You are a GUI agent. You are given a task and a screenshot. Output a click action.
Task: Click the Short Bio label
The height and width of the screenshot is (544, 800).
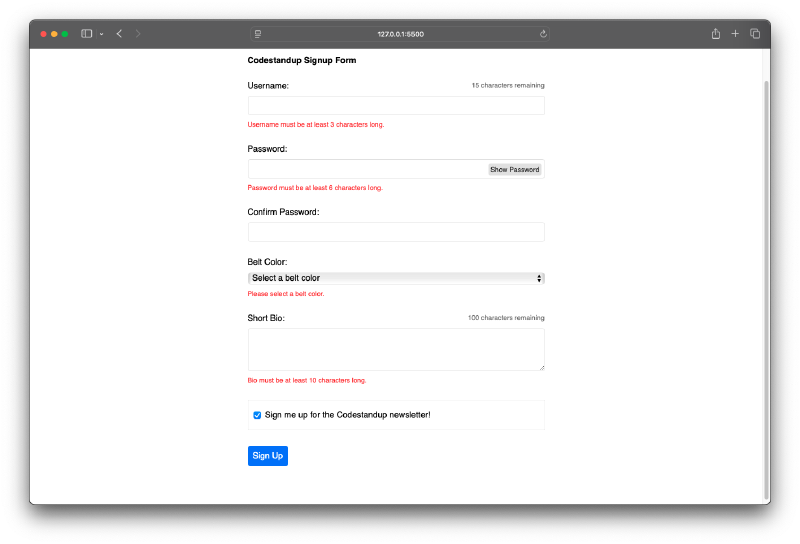[266, 318]
